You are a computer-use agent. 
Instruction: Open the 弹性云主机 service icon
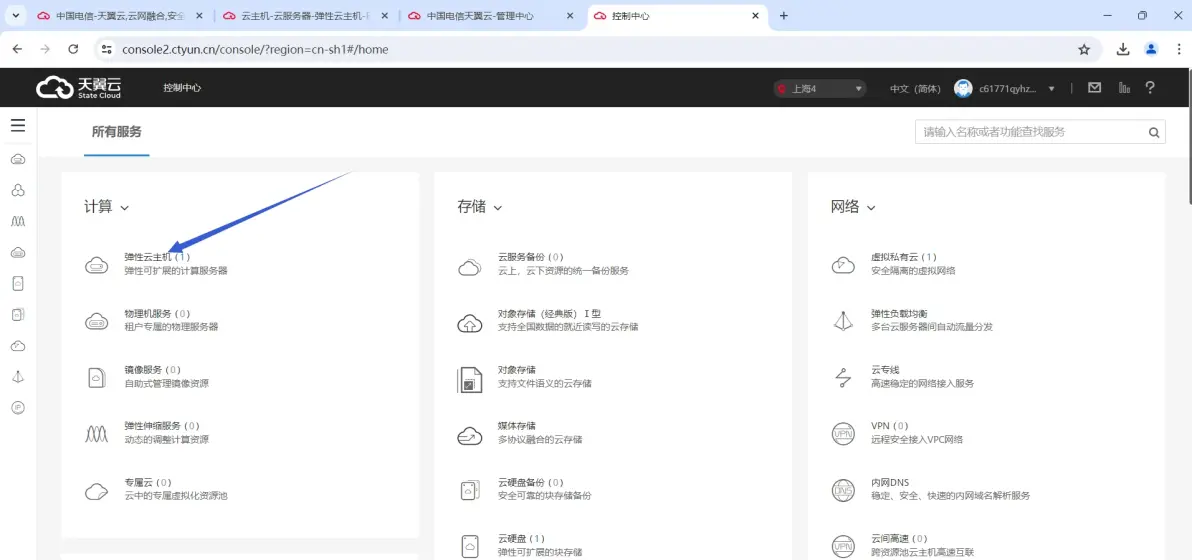(97, 265)
